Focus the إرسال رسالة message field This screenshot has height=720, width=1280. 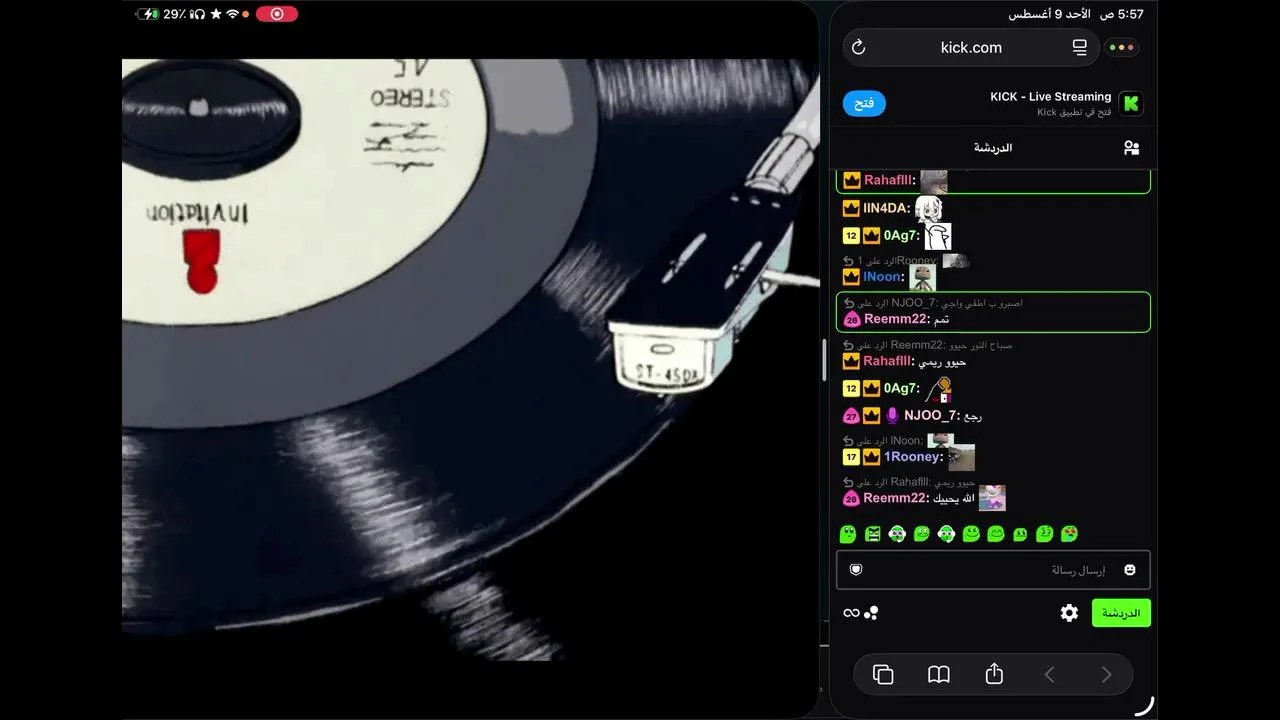pyautogui.click(x=993, y=570)
